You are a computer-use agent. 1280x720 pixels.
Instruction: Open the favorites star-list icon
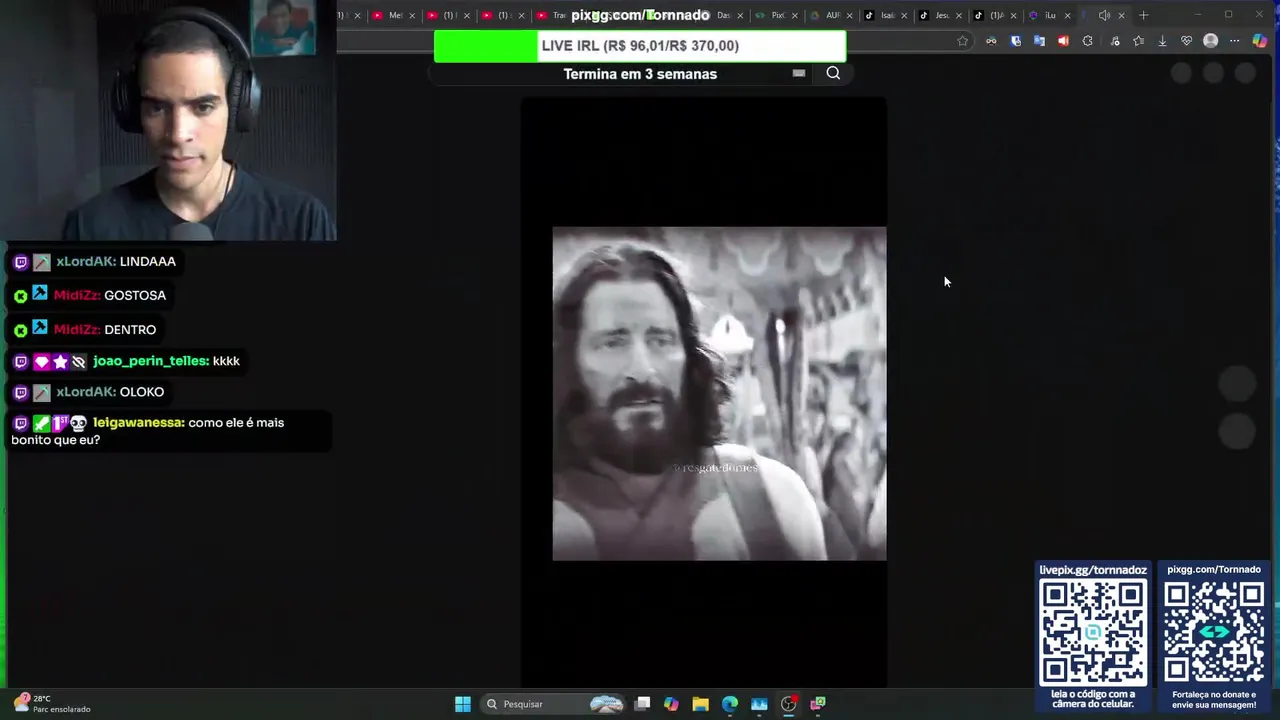1138,41
